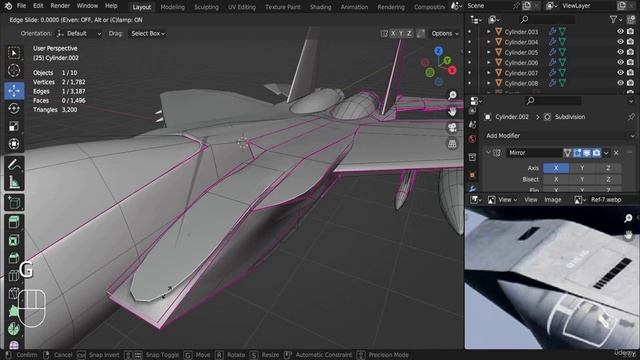The width and height of the screenshot is (640, 360).
Task: Click mesh data icon on Cylinder.003 row
Action: tap(562, 31)
